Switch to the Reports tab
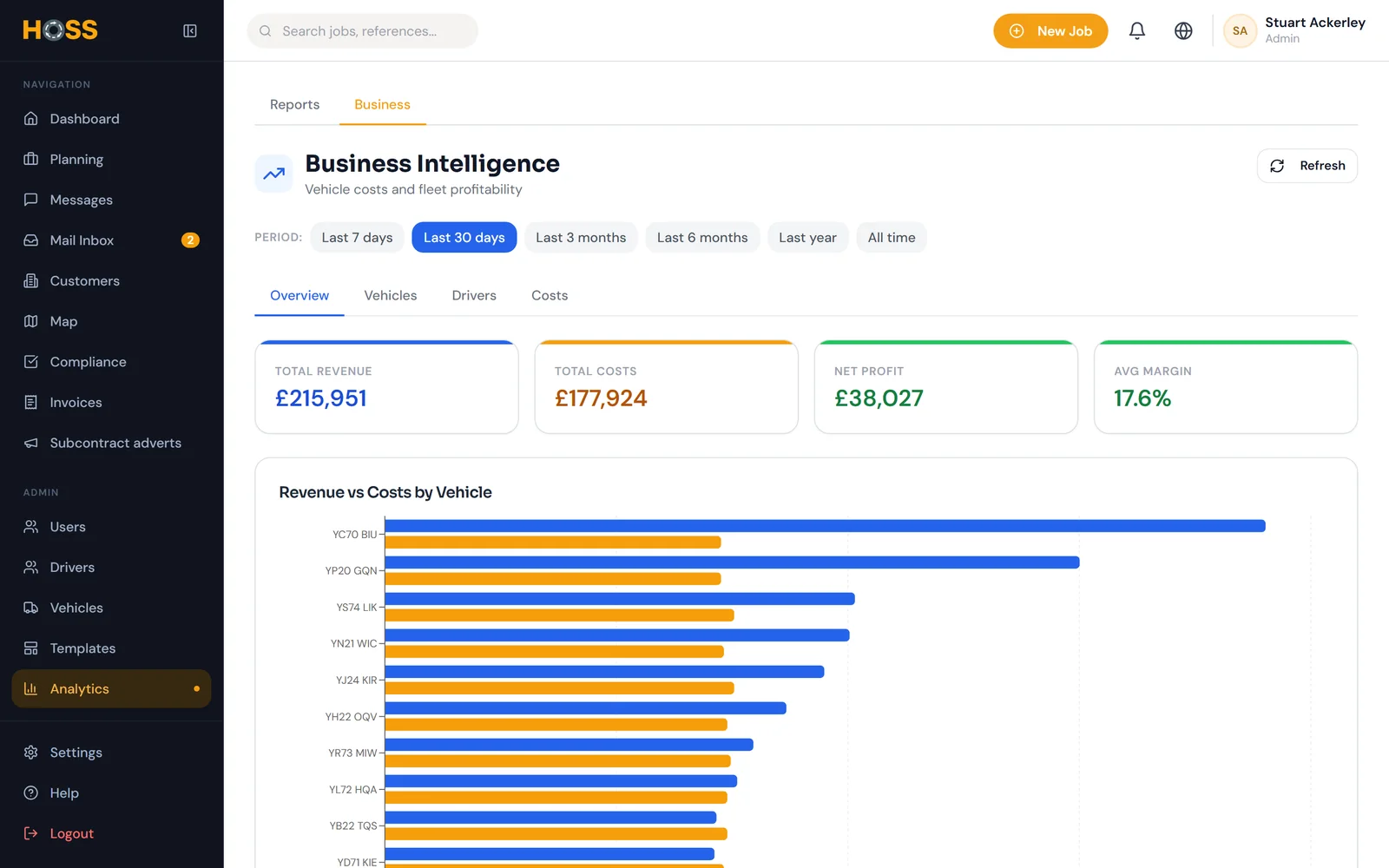This screenshot has height=868, width=1389. 294,104
